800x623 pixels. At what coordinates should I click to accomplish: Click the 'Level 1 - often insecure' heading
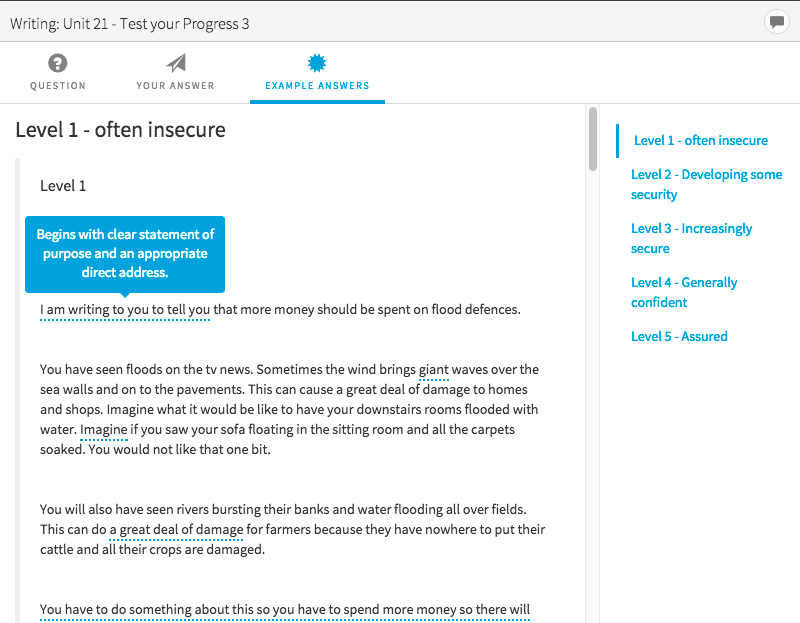tap(120, 130)
